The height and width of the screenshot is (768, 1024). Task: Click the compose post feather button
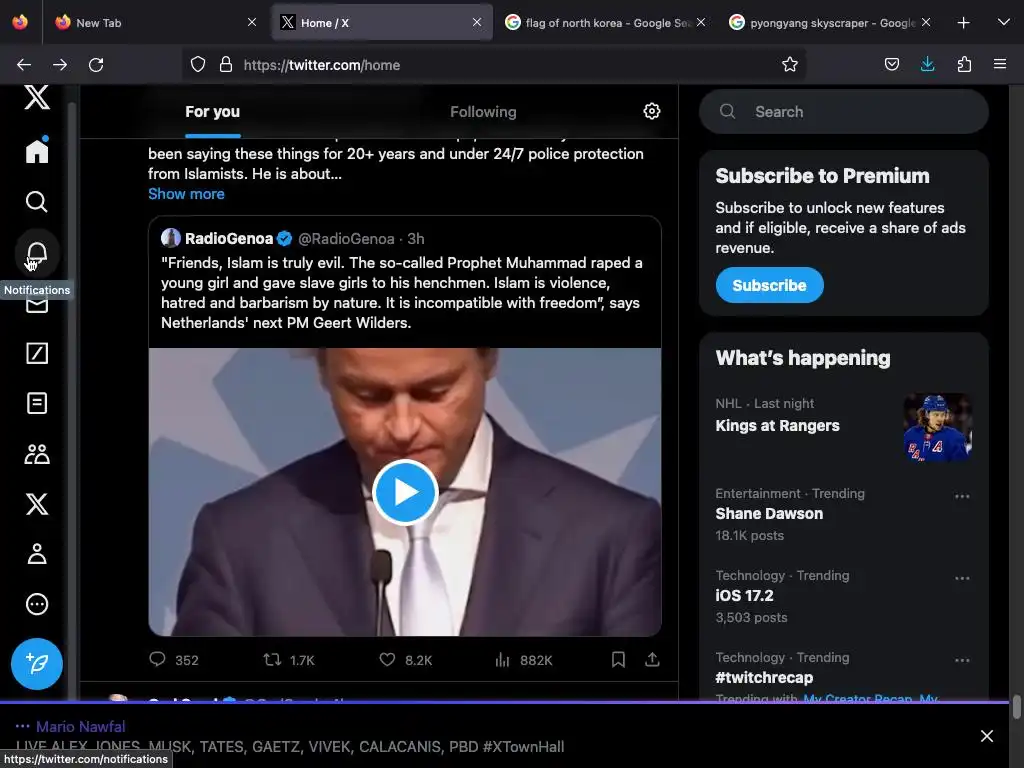37,664
